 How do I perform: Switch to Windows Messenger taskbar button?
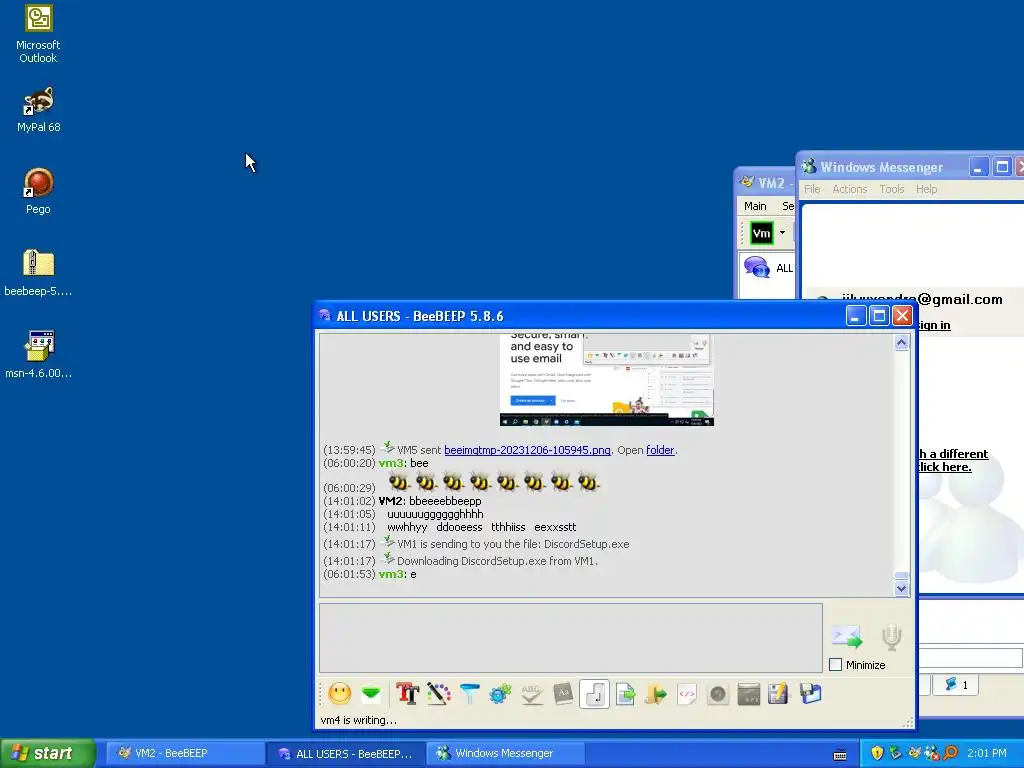tap(505, 753)
